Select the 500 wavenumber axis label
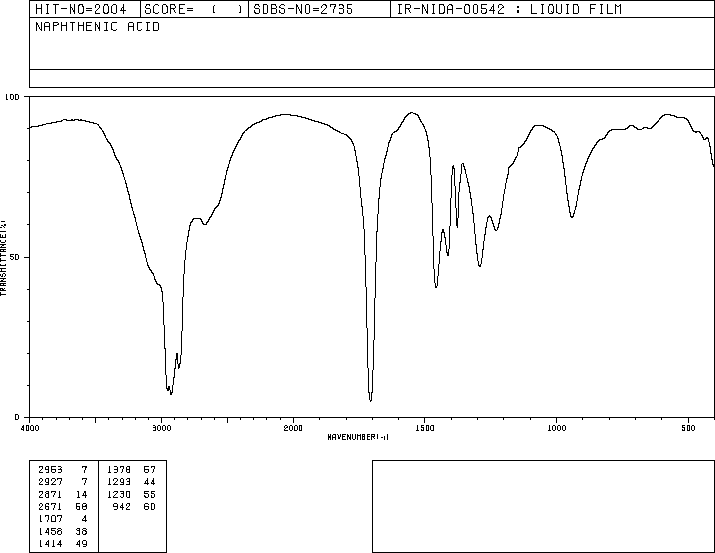The width and height of the screenshot is (715, 553). tap(688, 428)
